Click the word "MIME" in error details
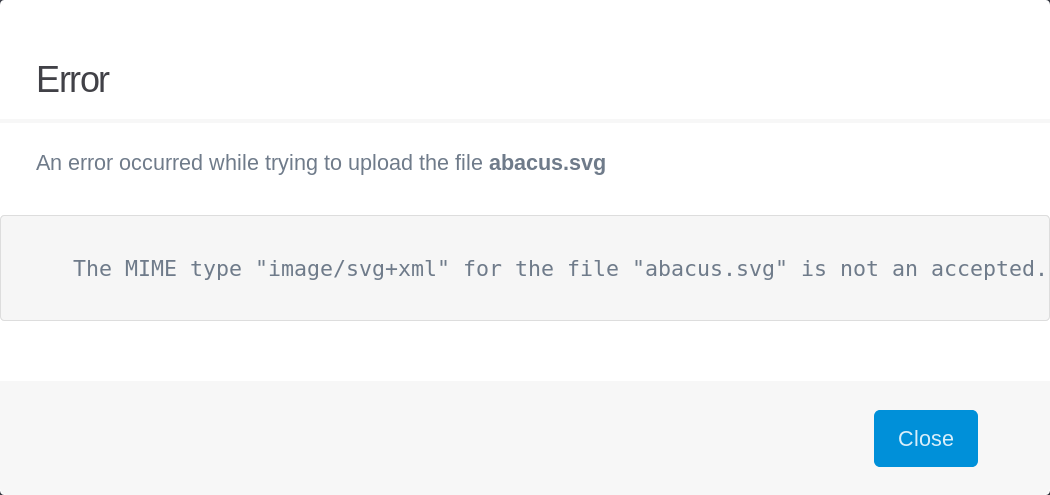This screenshot has width=1050, height=495. [x=151, y=269]
